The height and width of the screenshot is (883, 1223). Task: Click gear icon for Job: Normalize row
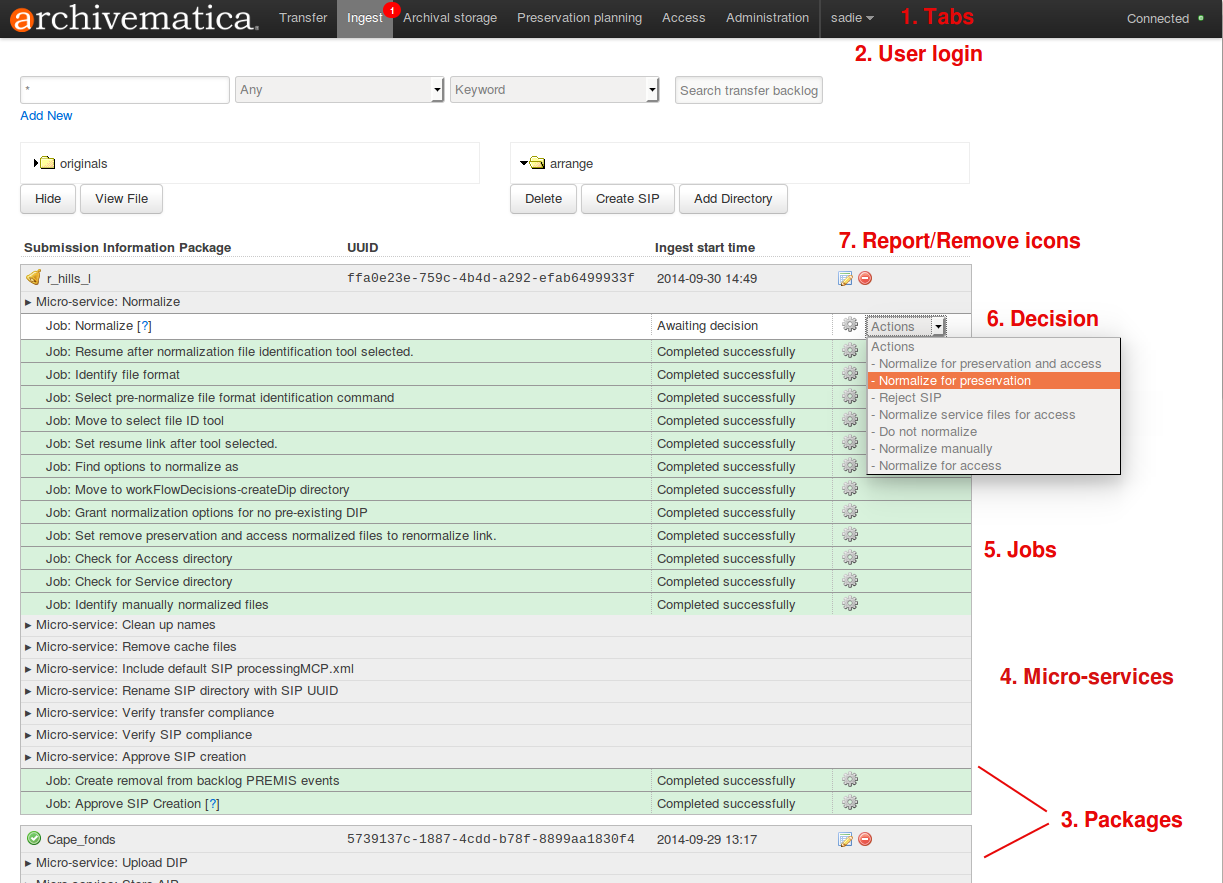pyautogui.click(x=850, y=325)
